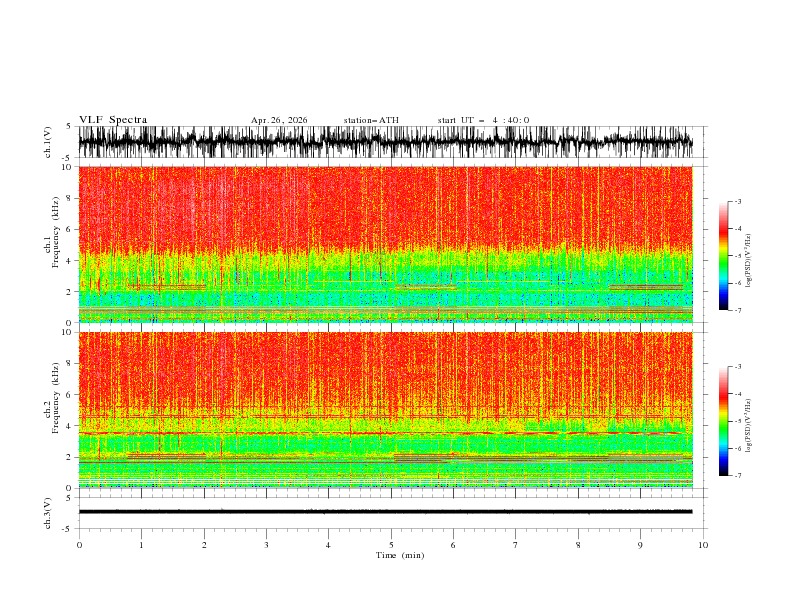Click the 10 kHz tick of ch.1 spectrogram
The height and width of the screenshot is (612, 792).
[67, 167]
